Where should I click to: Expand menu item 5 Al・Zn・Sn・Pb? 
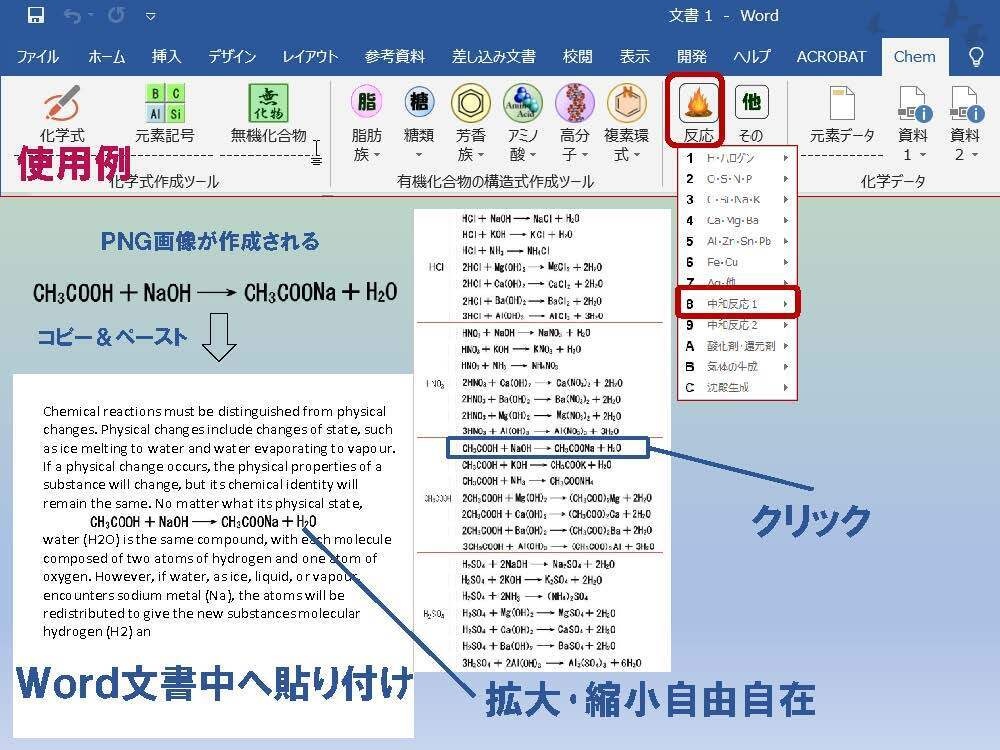pos(737,241)
